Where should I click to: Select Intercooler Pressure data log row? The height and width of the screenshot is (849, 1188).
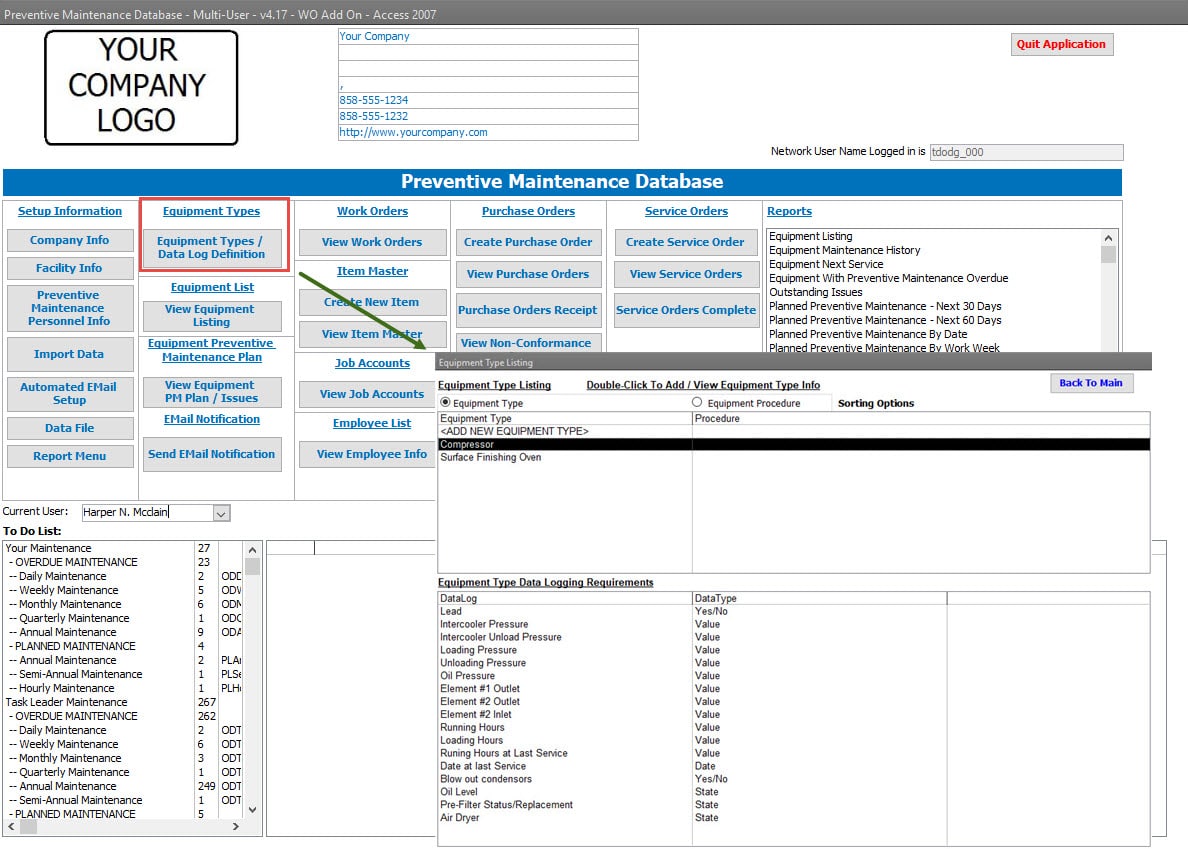pyautogui.click(x=794, y=624)
